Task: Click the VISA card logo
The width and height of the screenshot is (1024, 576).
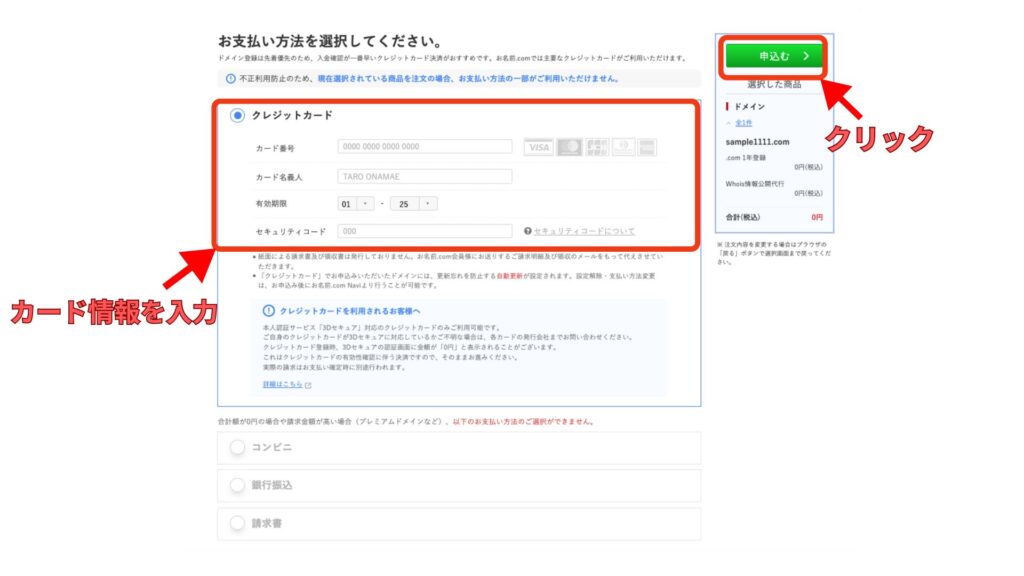Action: pos(539,148)
